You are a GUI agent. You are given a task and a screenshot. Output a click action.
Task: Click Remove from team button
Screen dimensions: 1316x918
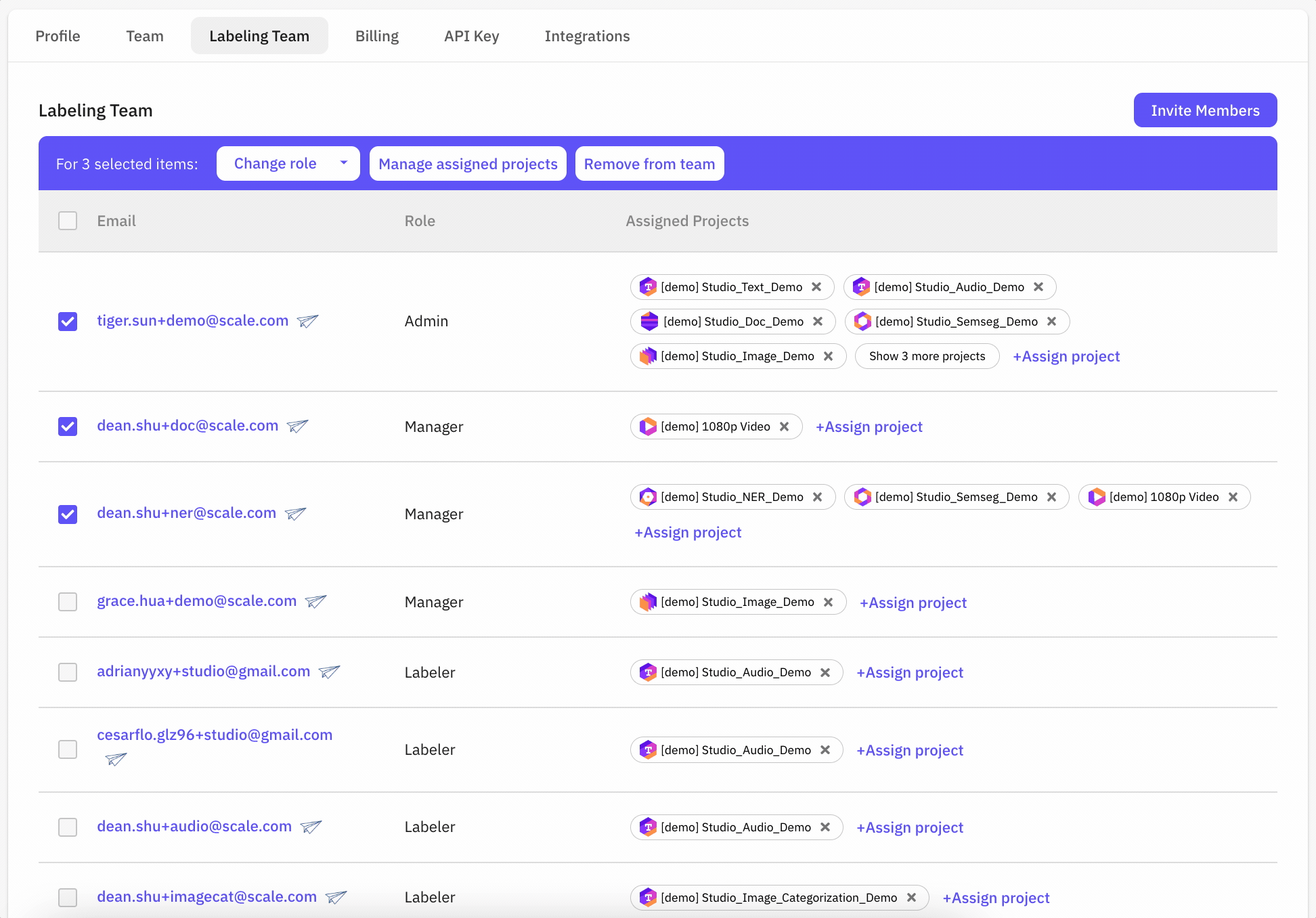coord(649,164)
